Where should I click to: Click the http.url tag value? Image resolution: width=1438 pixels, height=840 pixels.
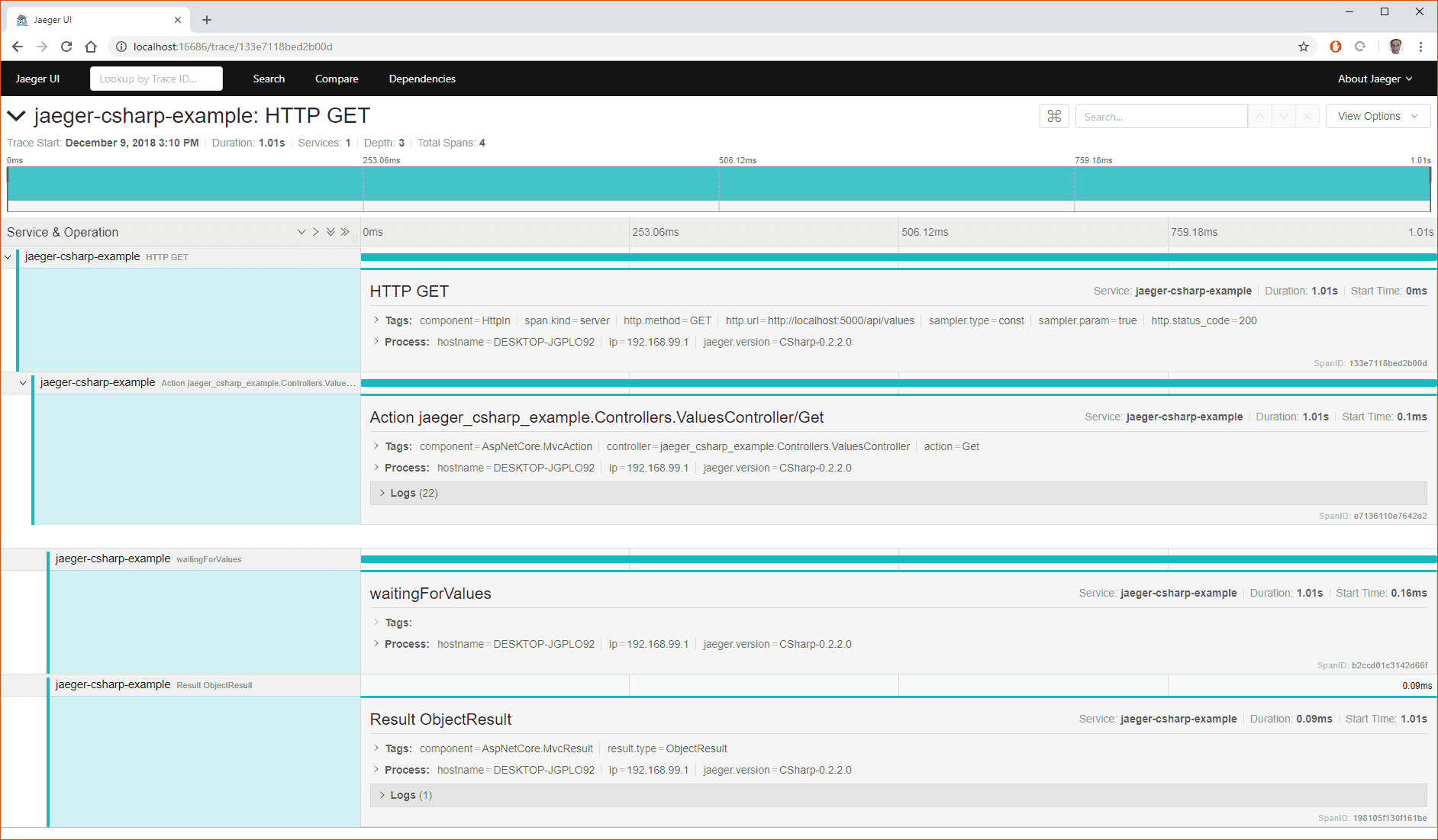tap(841, 320)
